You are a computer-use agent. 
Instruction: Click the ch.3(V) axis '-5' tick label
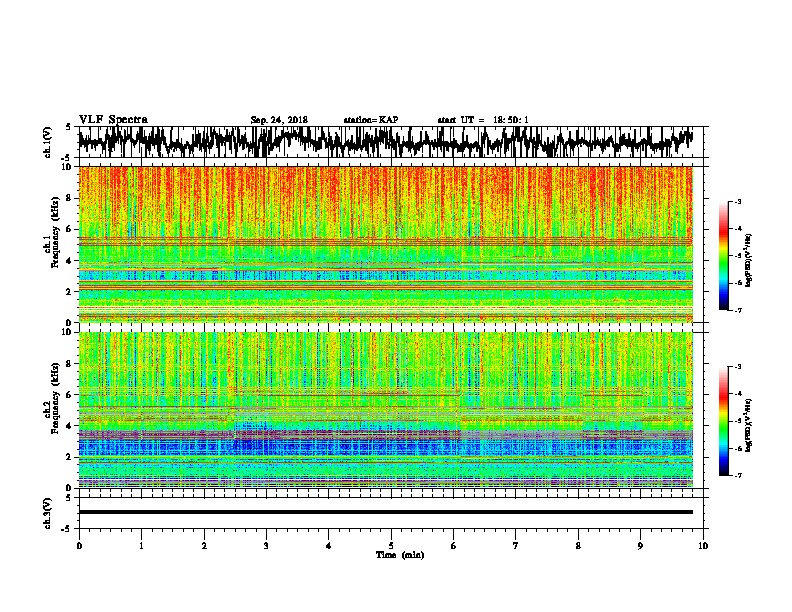(x=67, y=529)
